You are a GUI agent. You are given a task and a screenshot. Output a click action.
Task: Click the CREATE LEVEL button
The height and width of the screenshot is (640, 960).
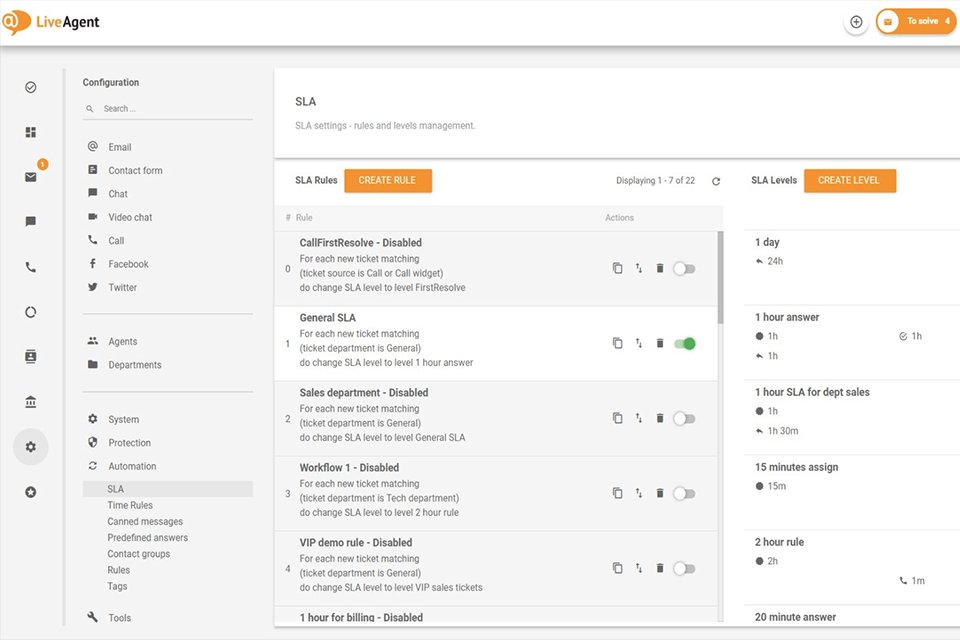point(849,181)
